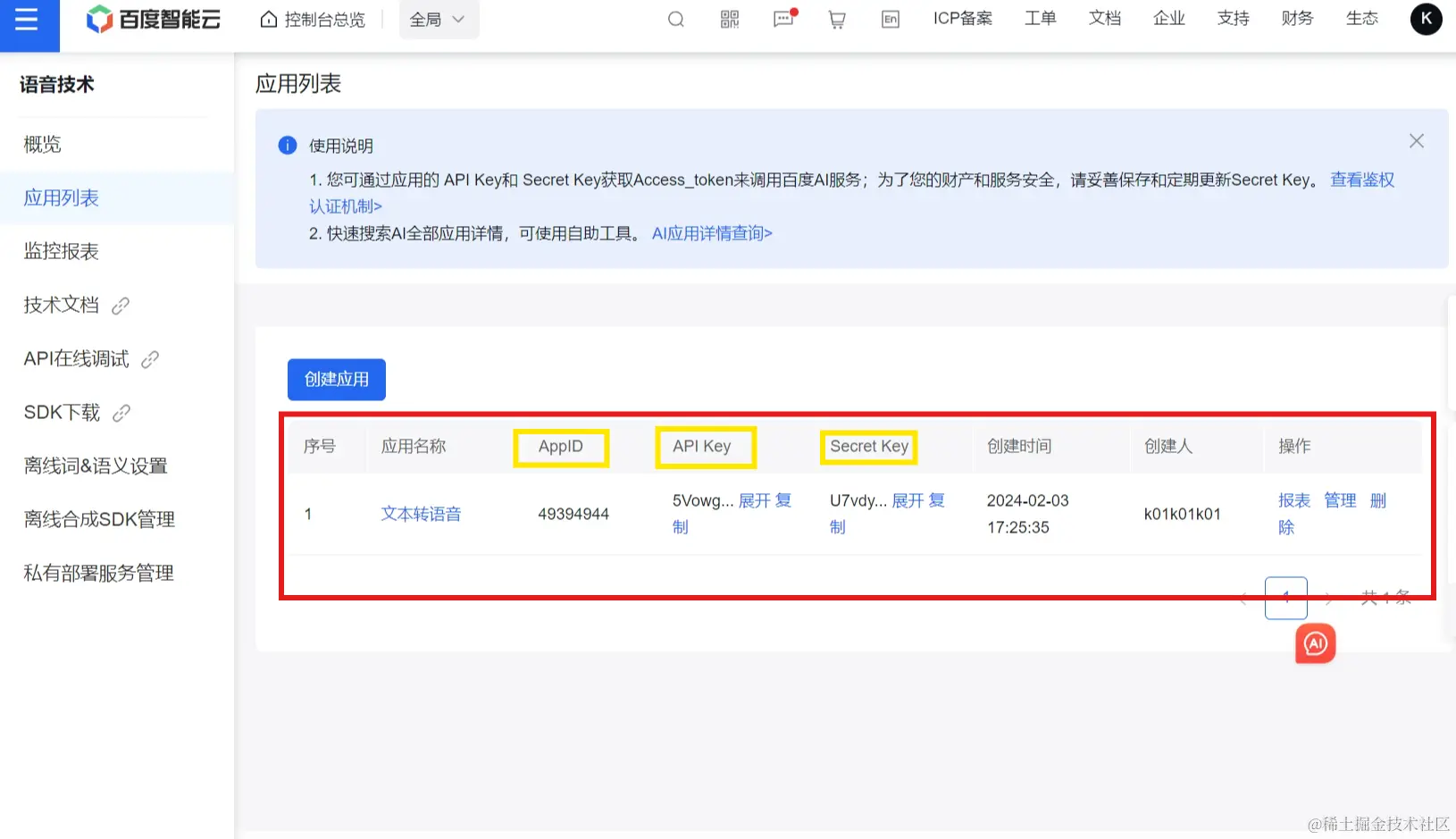Expand the Secret Key with 展开

click(x=908, y=500)
